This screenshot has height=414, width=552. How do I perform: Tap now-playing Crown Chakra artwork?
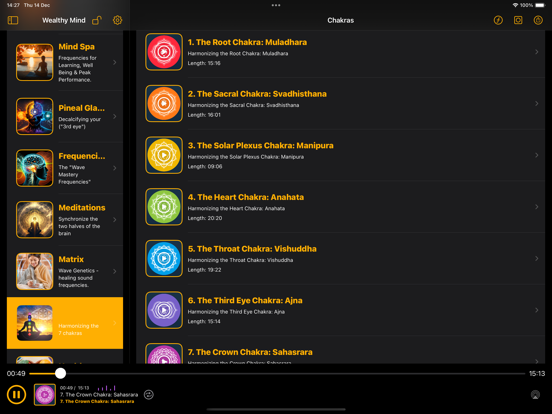pyautogui.click(x=45, y=395)
